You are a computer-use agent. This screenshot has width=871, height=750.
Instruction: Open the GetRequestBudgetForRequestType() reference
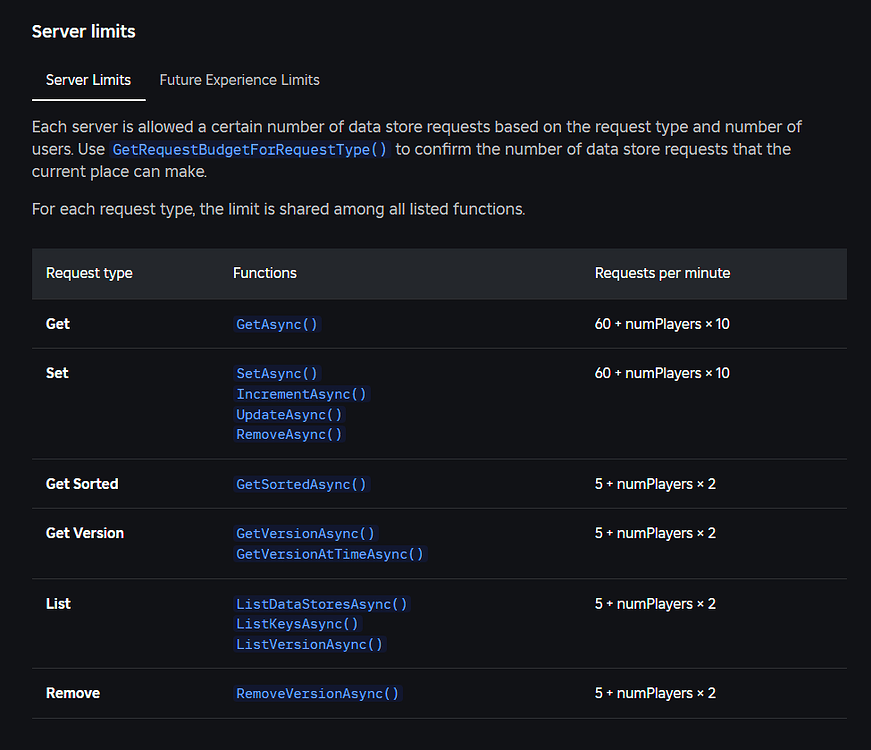pos(249,149)
